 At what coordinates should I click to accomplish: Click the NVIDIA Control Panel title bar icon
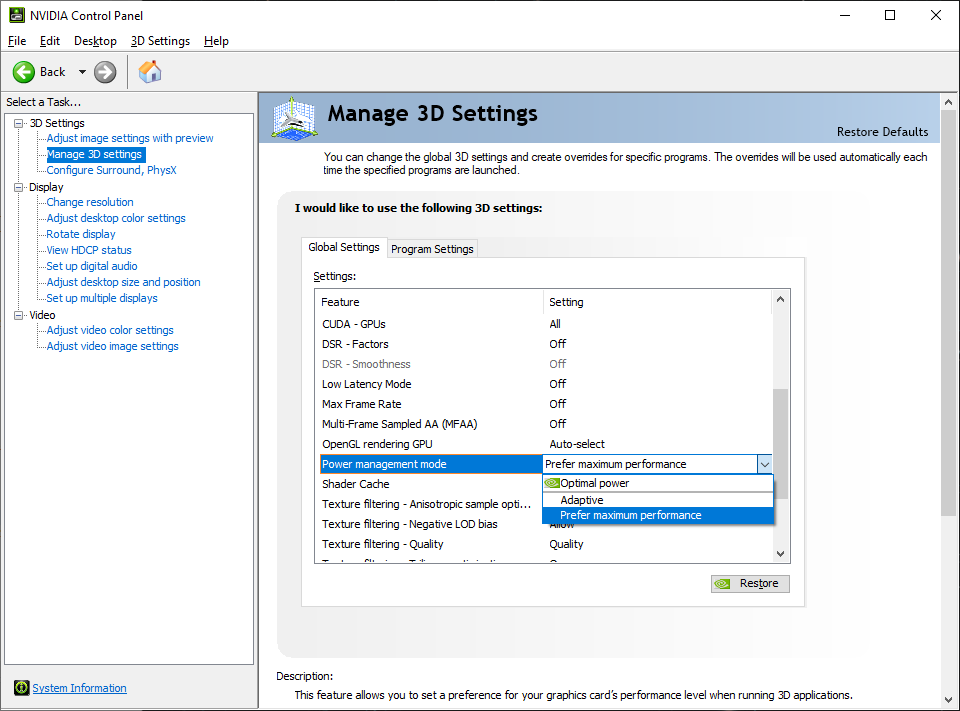pos(17,15)
